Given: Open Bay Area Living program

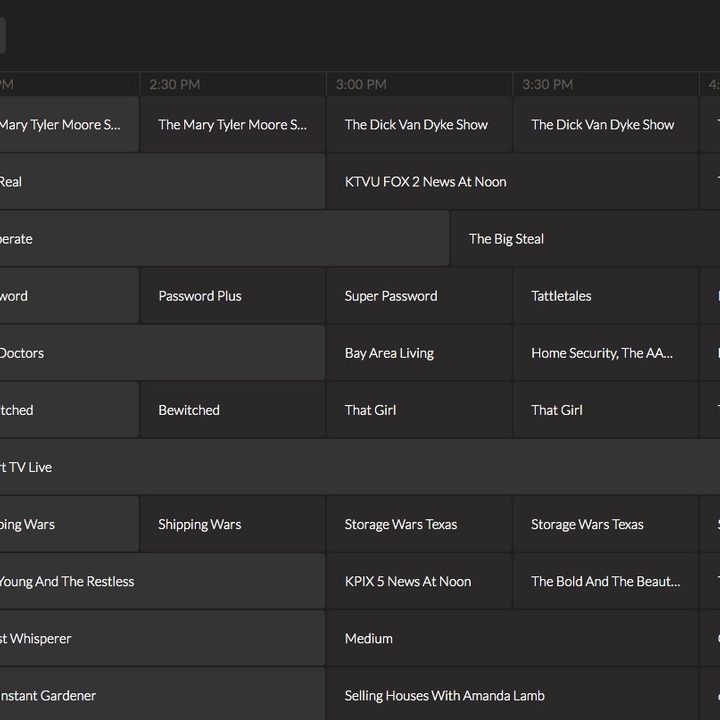Looking at the screenshot, I should pos(419,353).
